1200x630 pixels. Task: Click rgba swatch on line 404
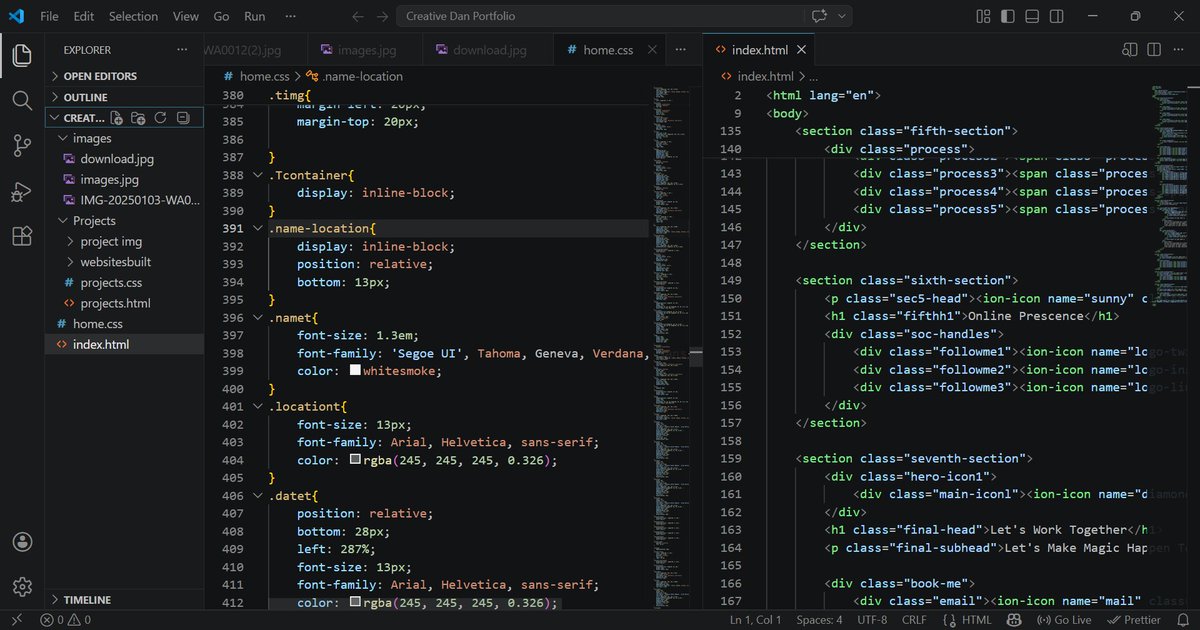coord(355,460)
